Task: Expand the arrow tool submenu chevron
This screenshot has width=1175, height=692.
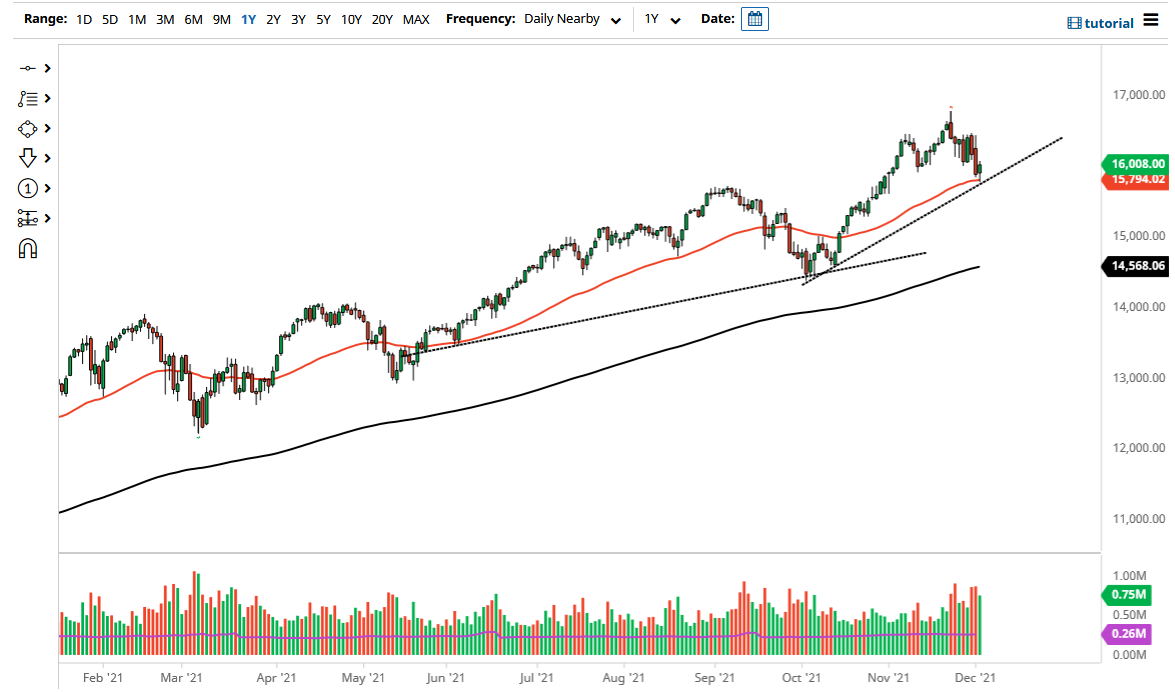Action: [x=46, y=158]
